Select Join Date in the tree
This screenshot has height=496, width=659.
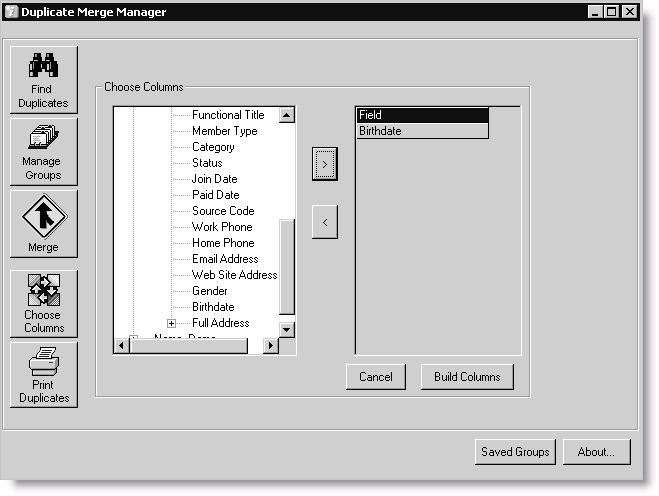point(214,179)
